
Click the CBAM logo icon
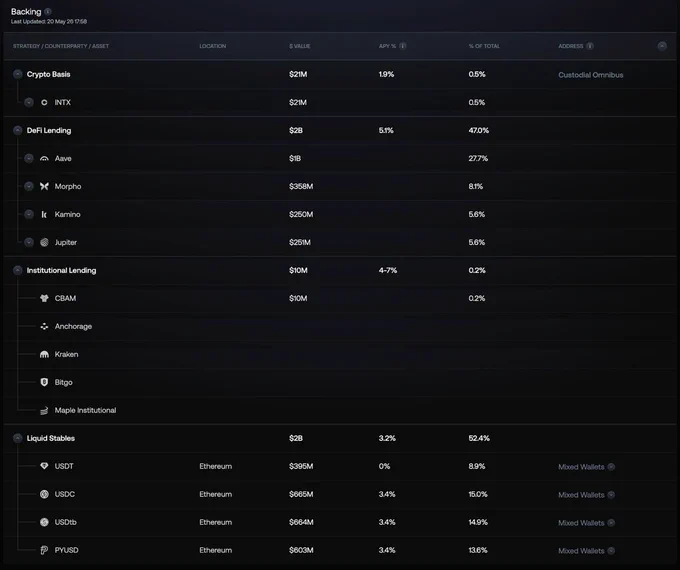click(x=44, y=298)
